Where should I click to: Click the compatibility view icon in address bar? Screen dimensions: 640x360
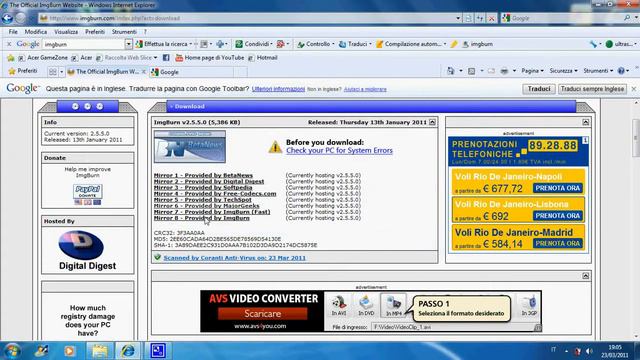[x=469, y=18]
